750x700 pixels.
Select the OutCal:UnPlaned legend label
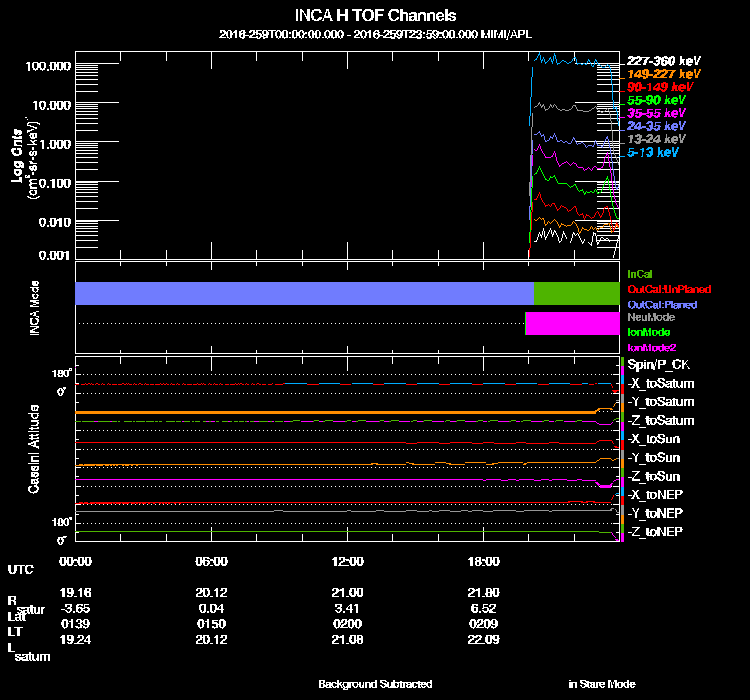click(662, 289)
